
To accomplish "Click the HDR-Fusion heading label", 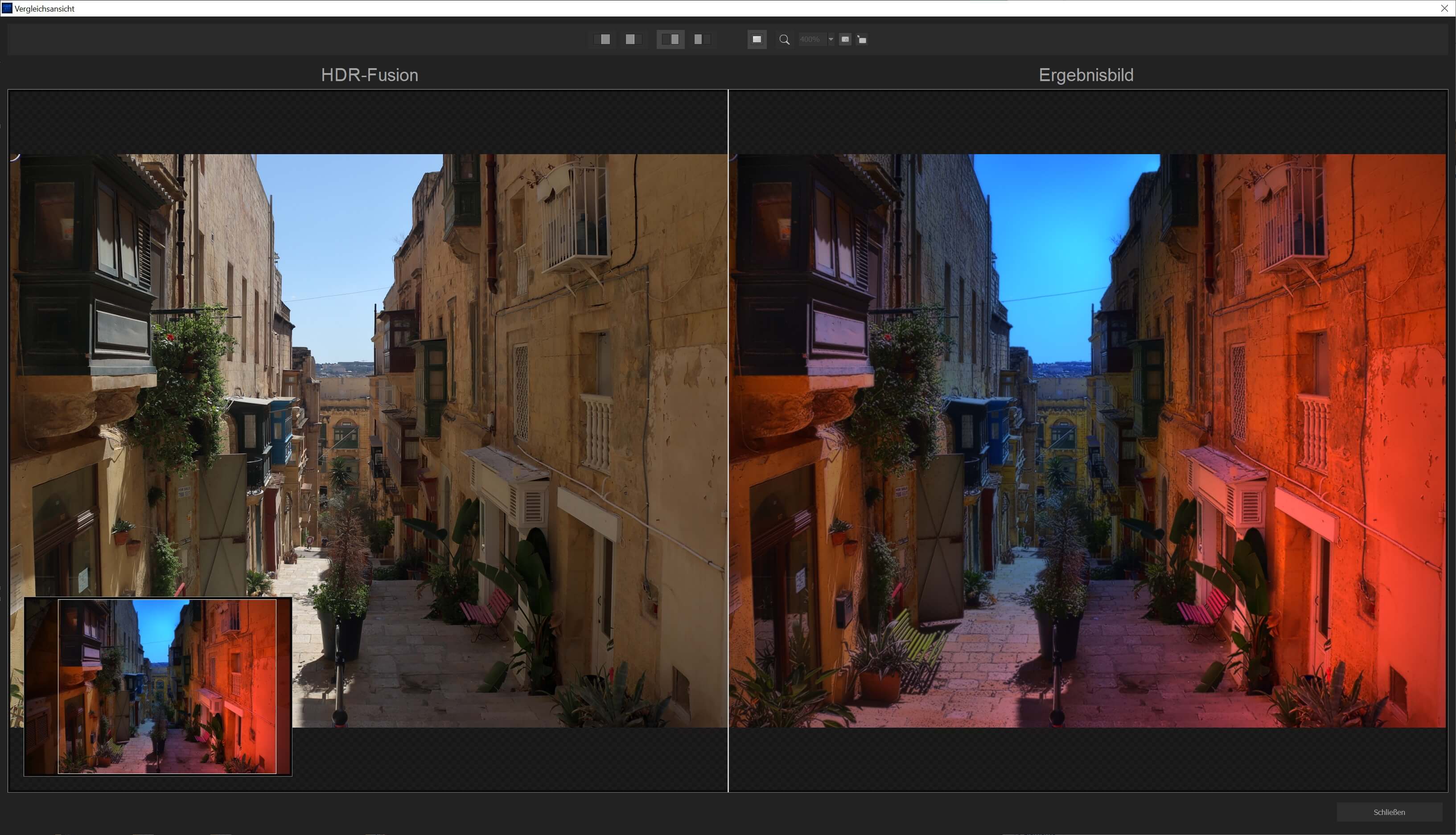I will (x=370, y=75).
